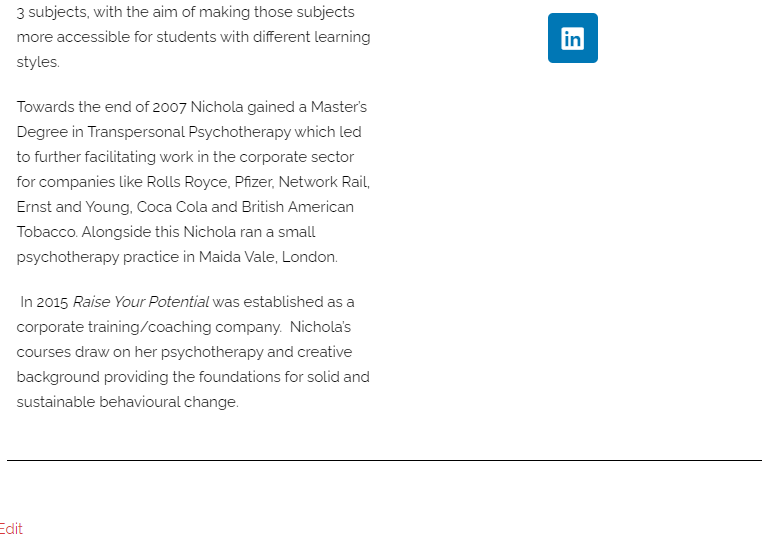The image size is (782, 559).
Task: Click the words "Network Rail"
Action: 322,182
